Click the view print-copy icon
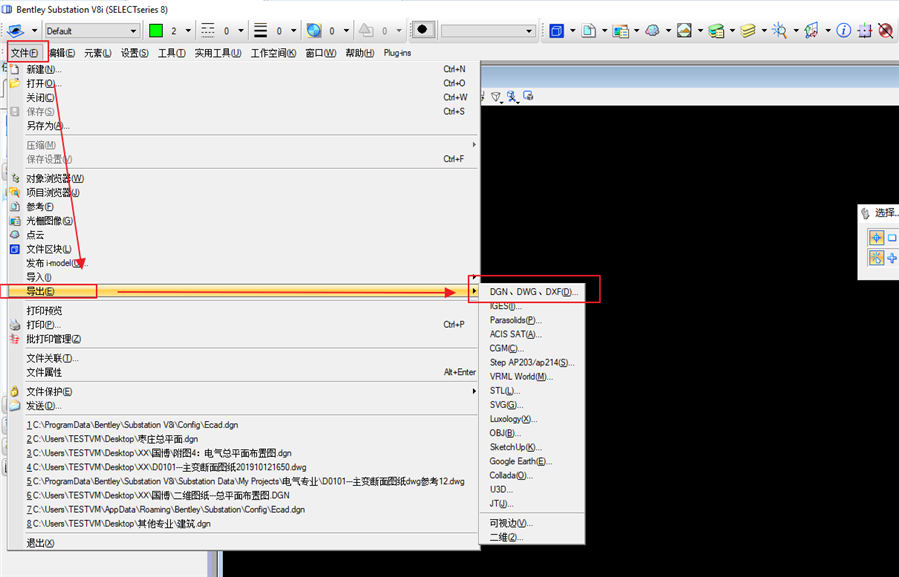The height and width of the screenshot is (577, 899). 528,96
